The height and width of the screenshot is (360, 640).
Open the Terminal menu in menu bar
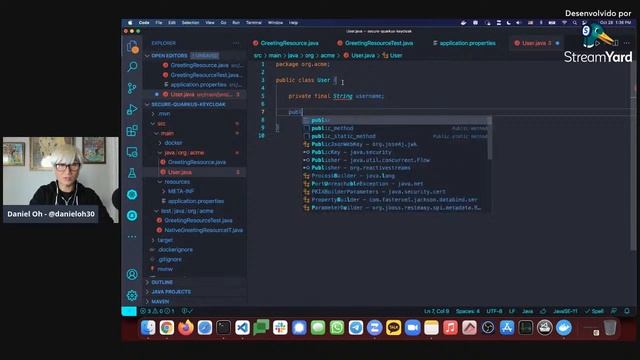point(253,23)
